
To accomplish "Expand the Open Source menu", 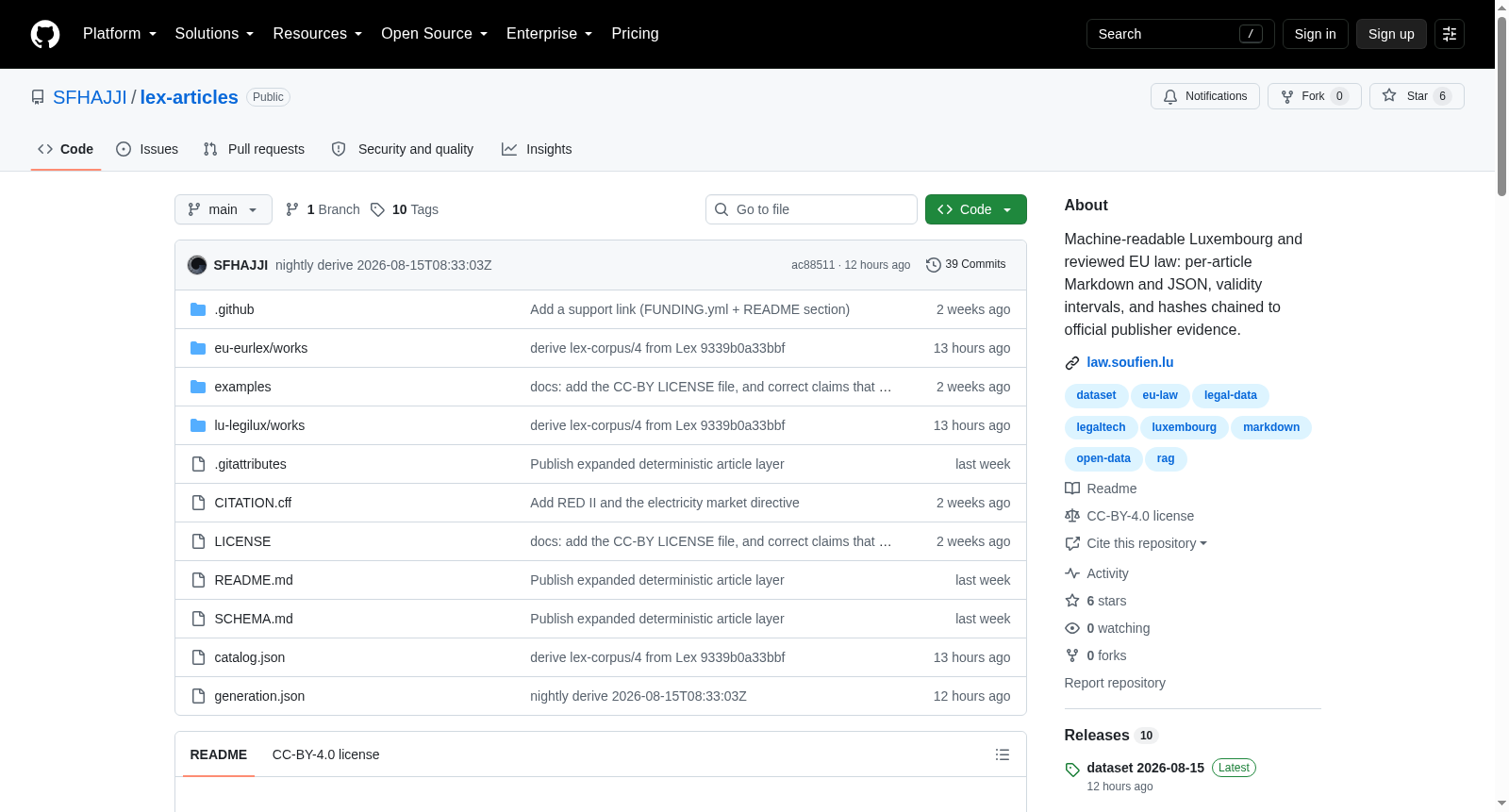I will pos(435,34).
